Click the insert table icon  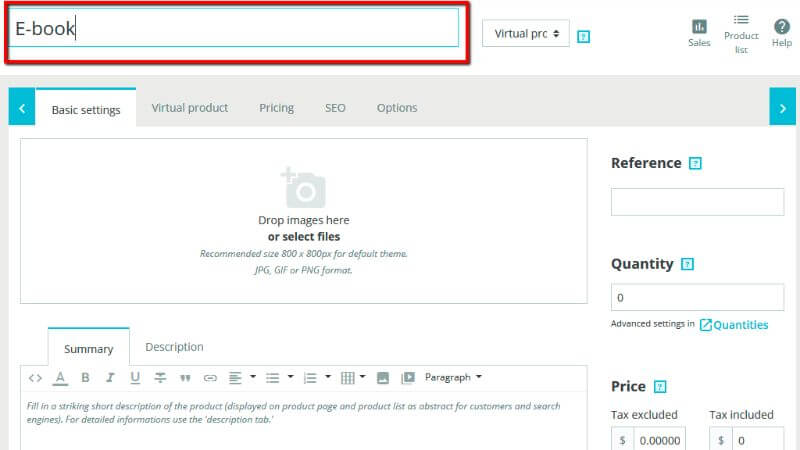coord(347,378)
